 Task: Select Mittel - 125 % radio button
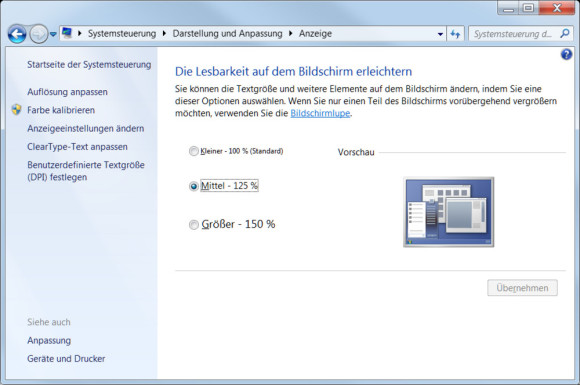[194, 186]
